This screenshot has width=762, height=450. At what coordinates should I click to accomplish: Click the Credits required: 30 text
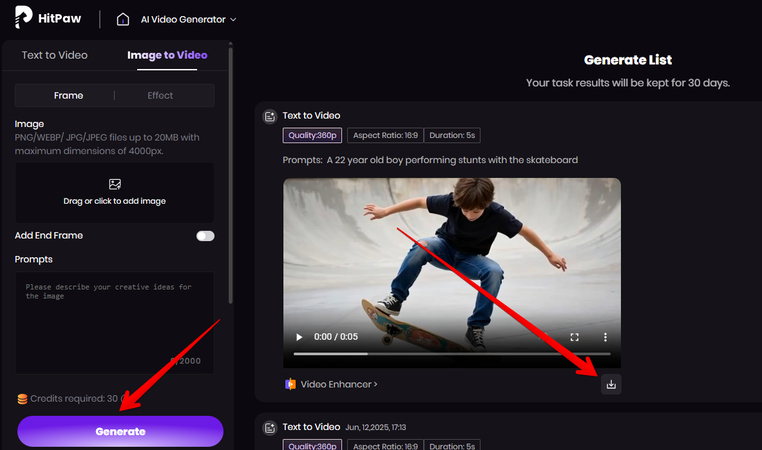[x=74, y=398]
